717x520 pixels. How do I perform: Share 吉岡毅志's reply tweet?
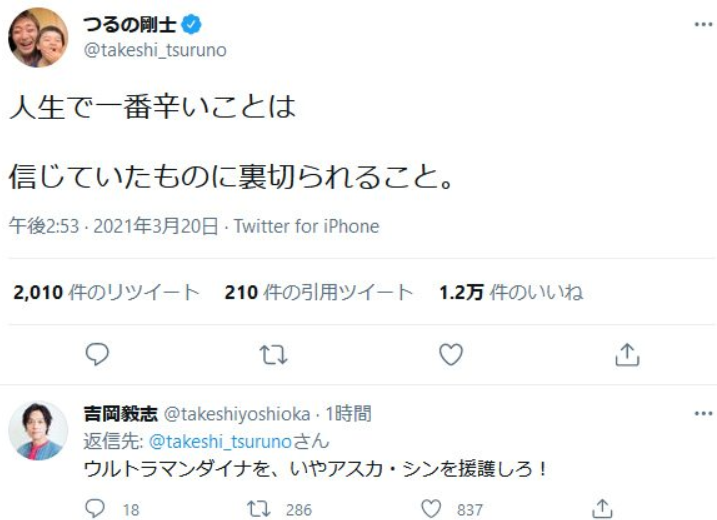pos(602,508)
